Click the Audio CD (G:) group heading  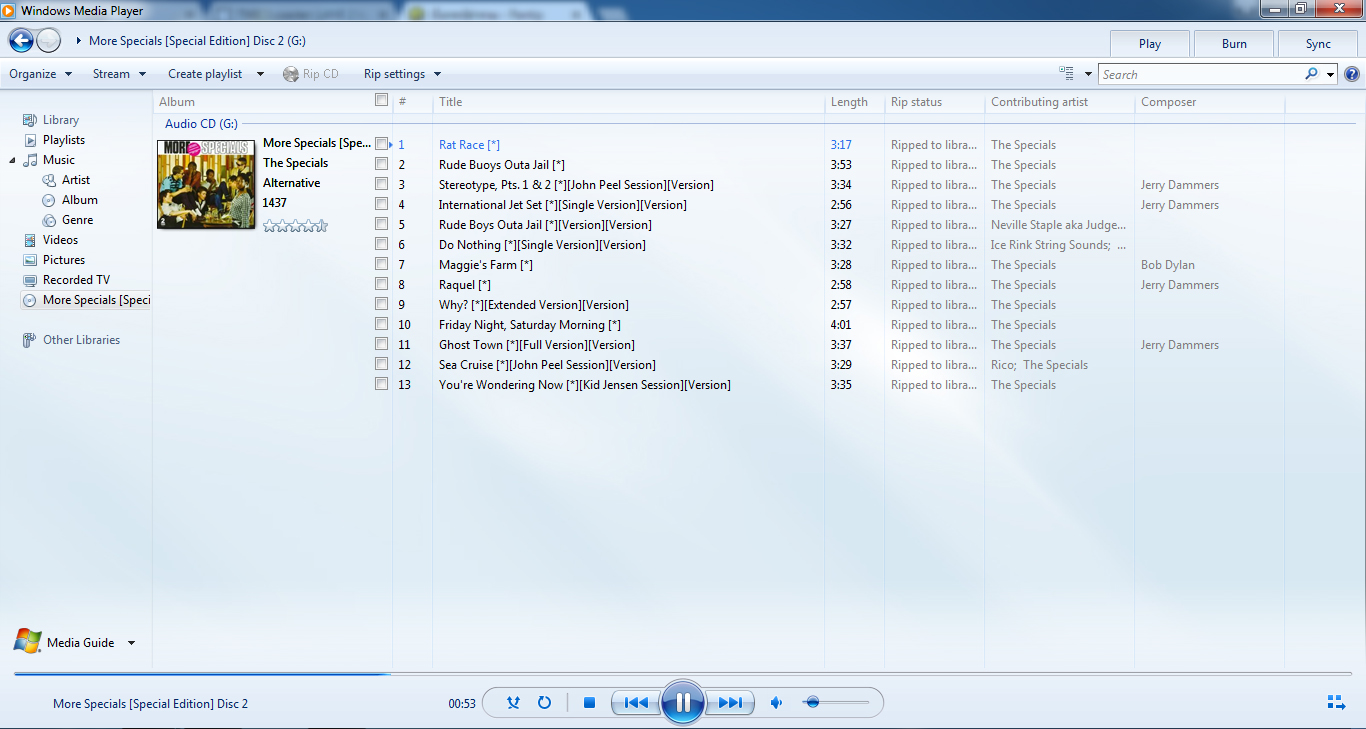(x=201, y=125)
